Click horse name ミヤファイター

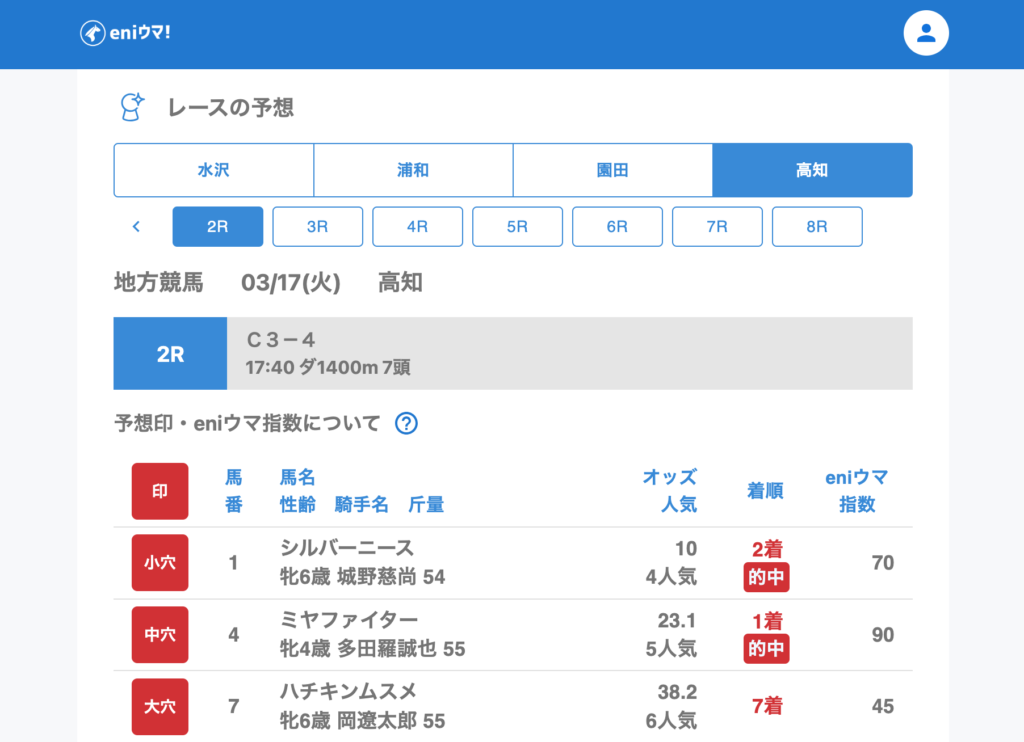click(349, 620)
